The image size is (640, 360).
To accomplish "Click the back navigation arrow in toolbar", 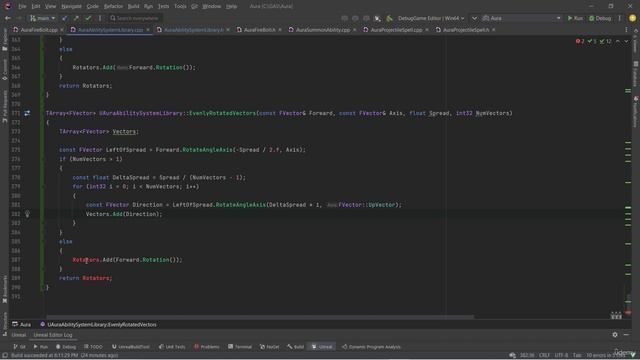I will click(8, 18).
